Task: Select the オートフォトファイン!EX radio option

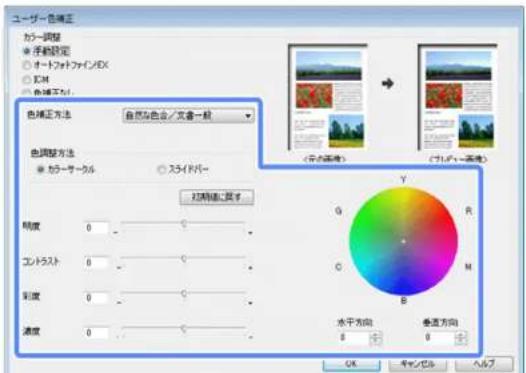Action: pos(27,65)
